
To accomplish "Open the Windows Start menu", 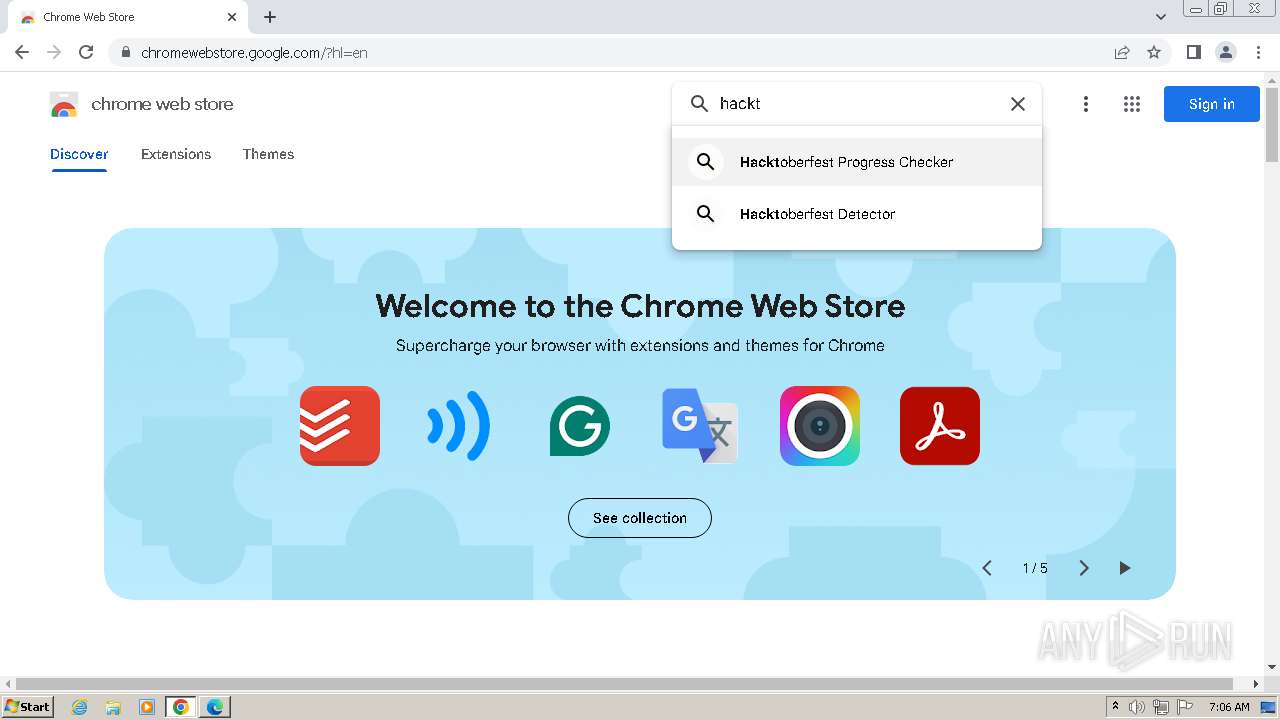I will [x=27, y=706].
